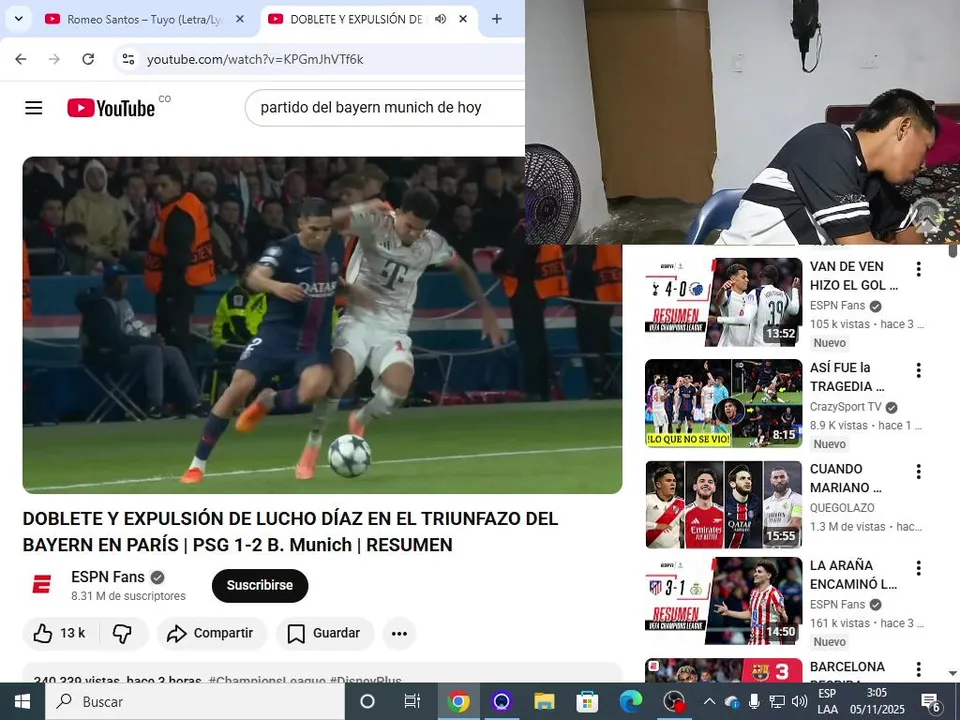The width and height of the screenshot is (960, 720).
Task: Open options menu for CUANDO MARIANO video
Action: [x=918, y=471]
